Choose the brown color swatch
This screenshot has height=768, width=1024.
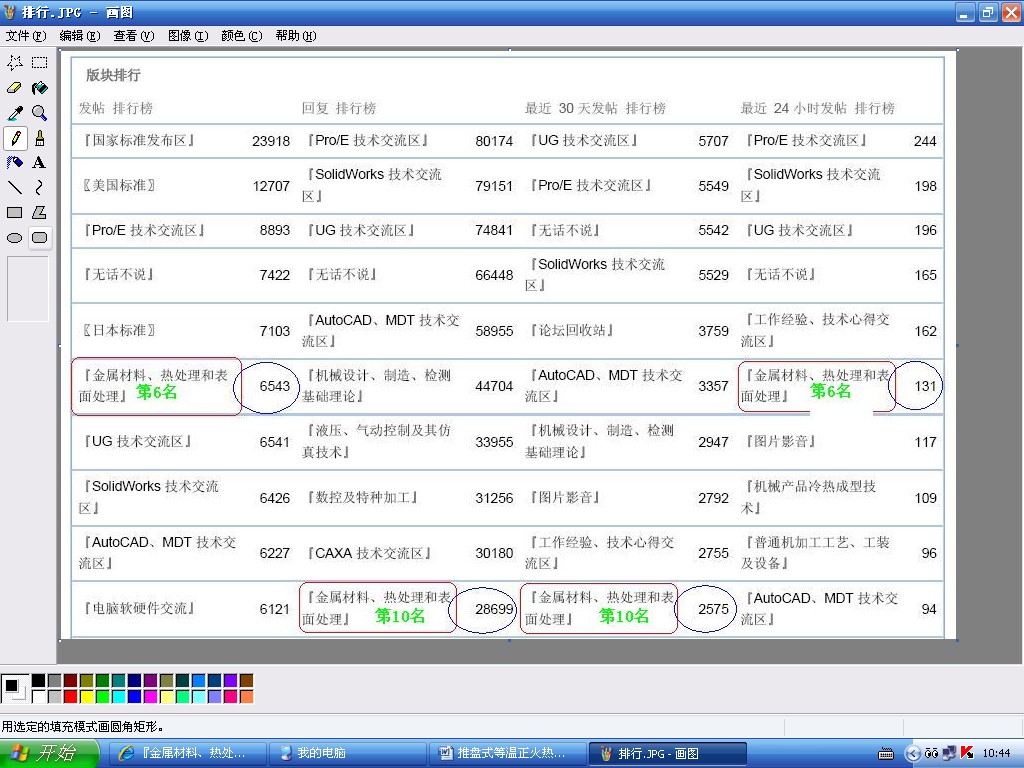[246, 681]
